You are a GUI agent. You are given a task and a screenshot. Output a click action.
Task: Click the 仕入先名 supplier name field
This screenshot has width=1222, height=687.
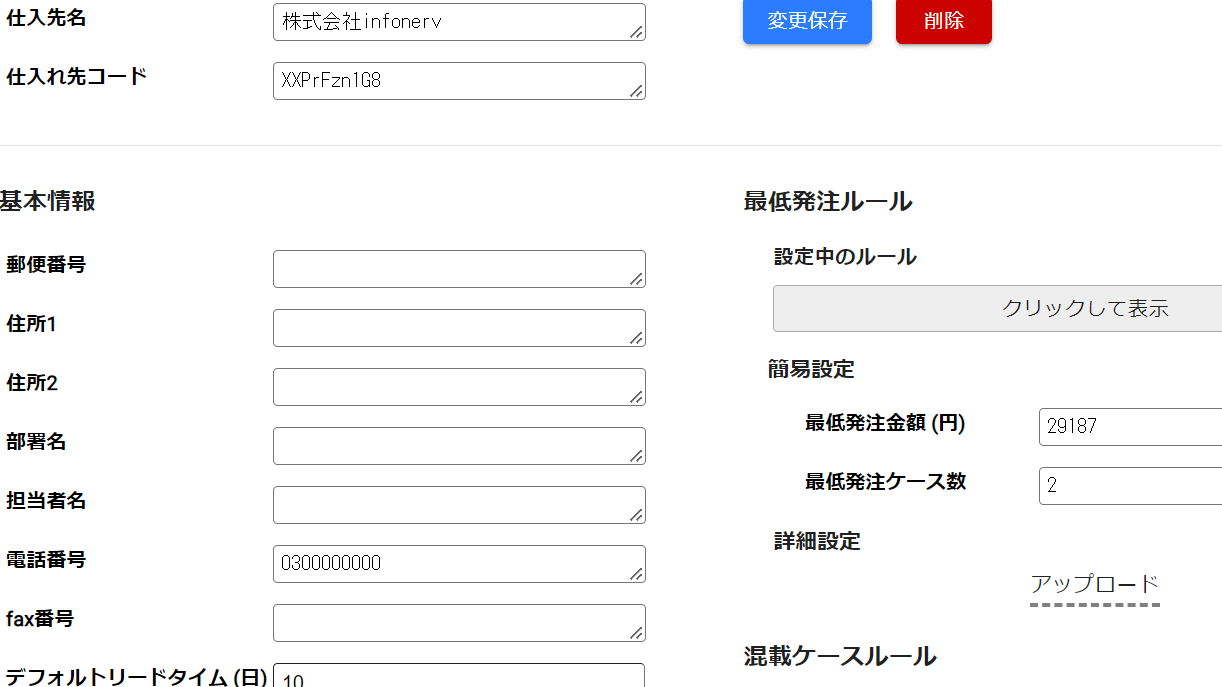pyautogui.click(x=459, y=21)
